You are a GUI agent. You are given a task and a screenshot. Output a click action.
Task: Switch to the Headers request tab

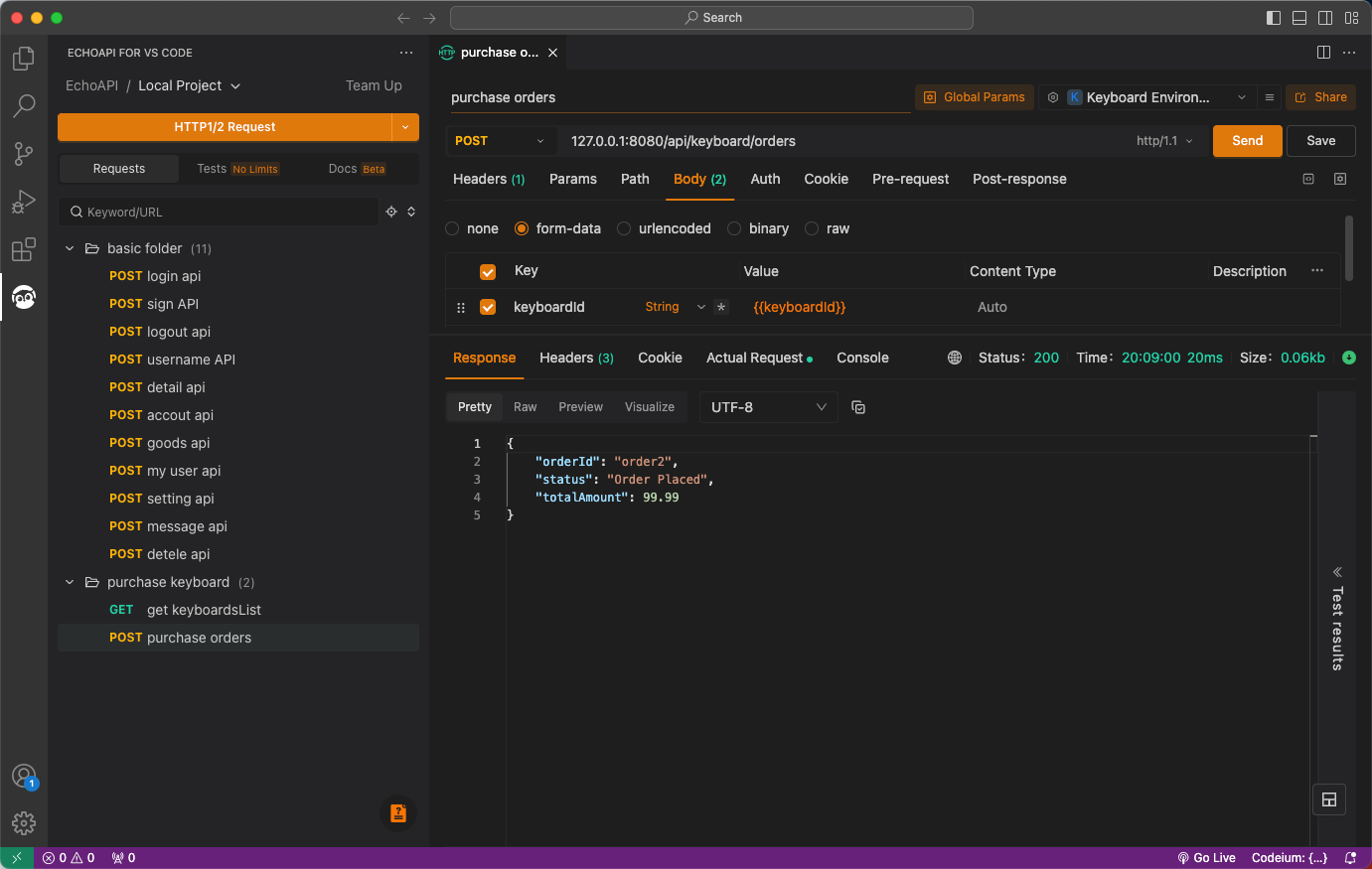[489, 179]
